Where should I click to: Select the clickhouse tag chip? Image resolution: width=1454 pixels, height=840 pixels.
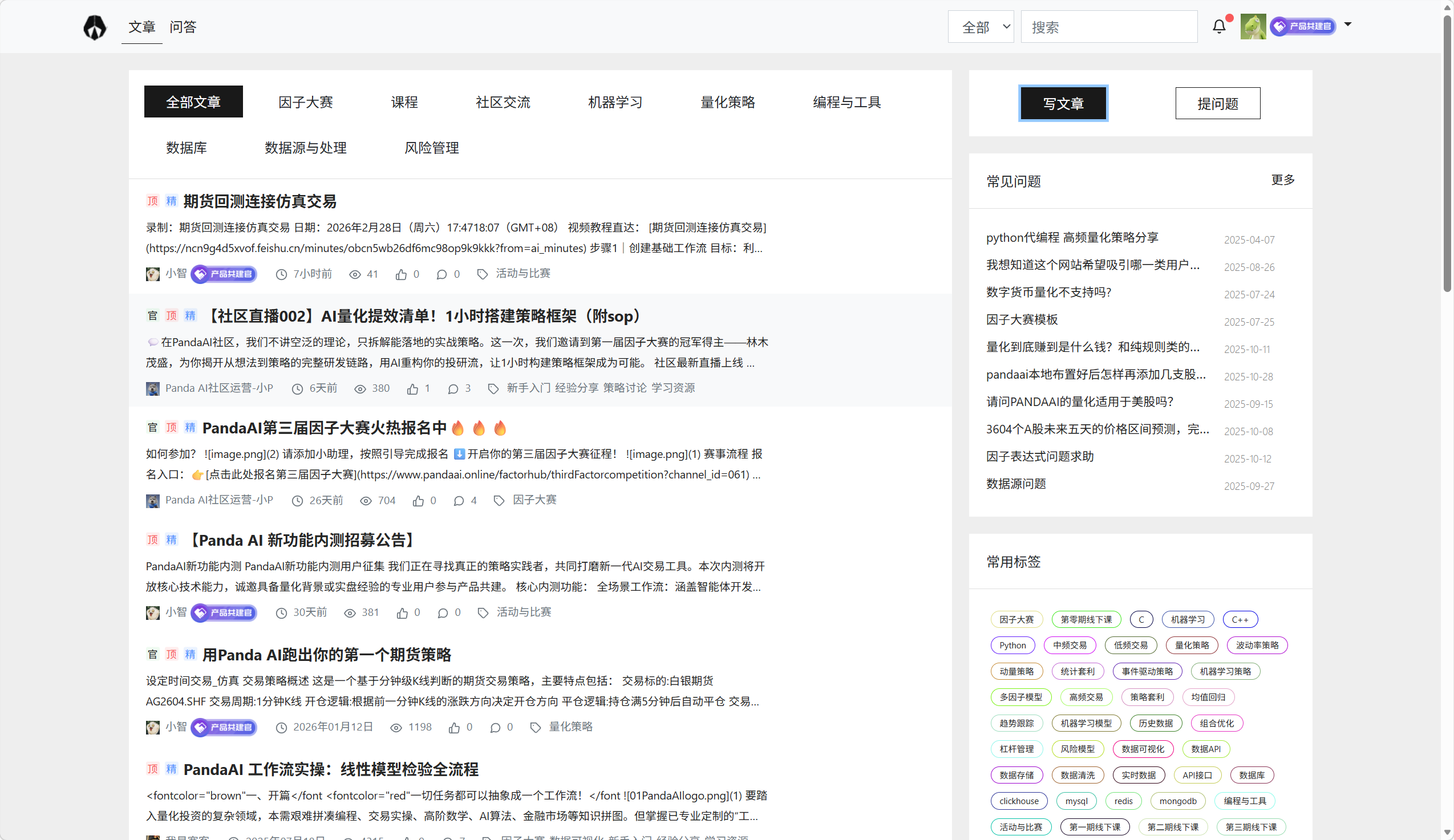click(x=1019, y=801)
